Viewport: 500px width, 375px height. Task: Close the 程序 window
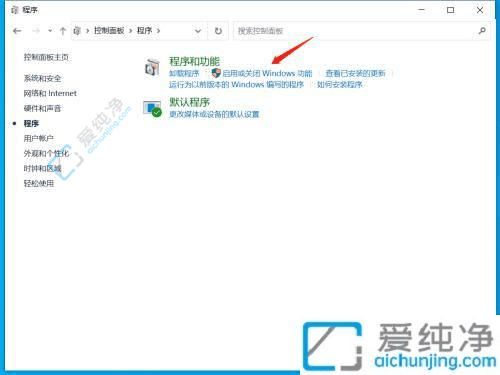[x=480, y=10]
